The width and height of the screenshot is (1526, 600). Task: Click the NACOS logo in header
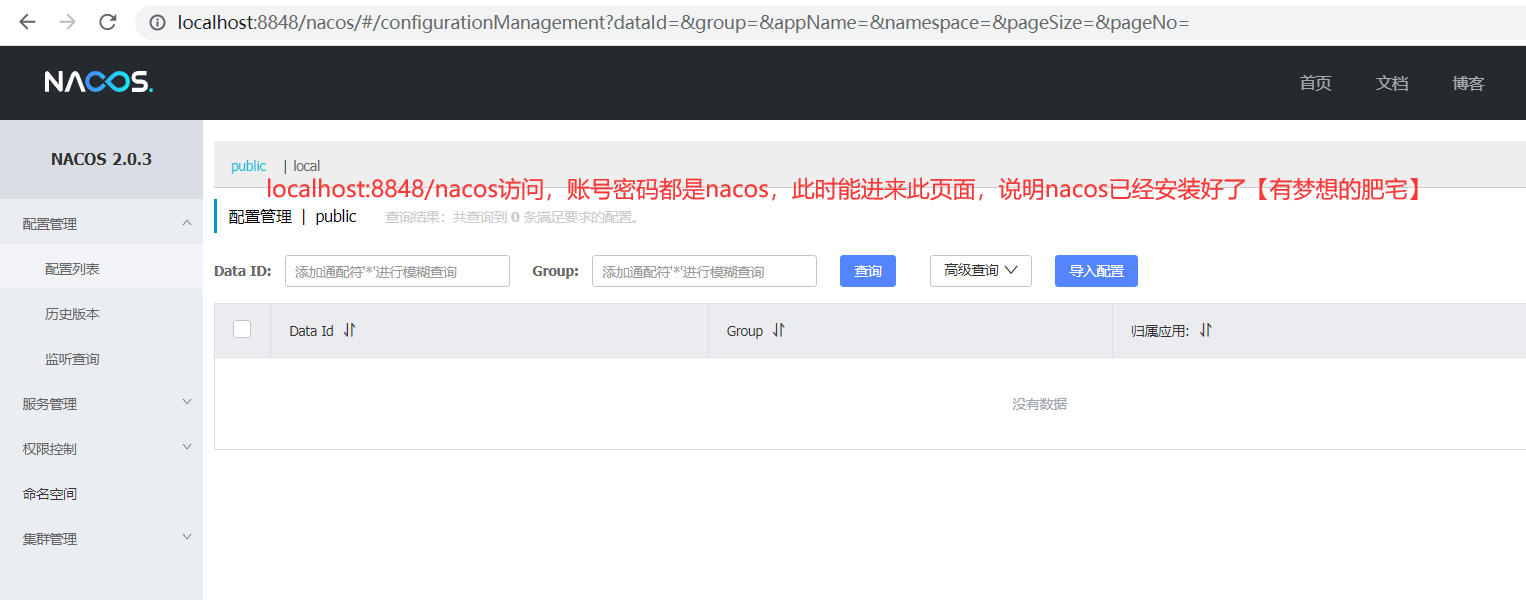click(x=98, y=82)
